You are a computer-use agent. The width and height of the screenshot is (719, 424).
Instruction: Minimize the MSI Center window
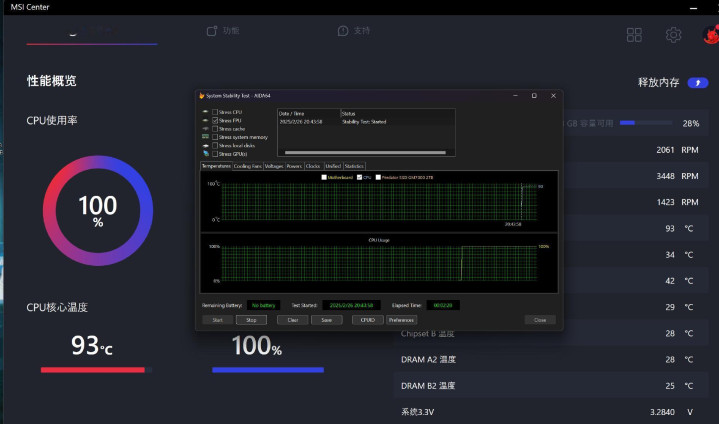[x=693, y=8]
